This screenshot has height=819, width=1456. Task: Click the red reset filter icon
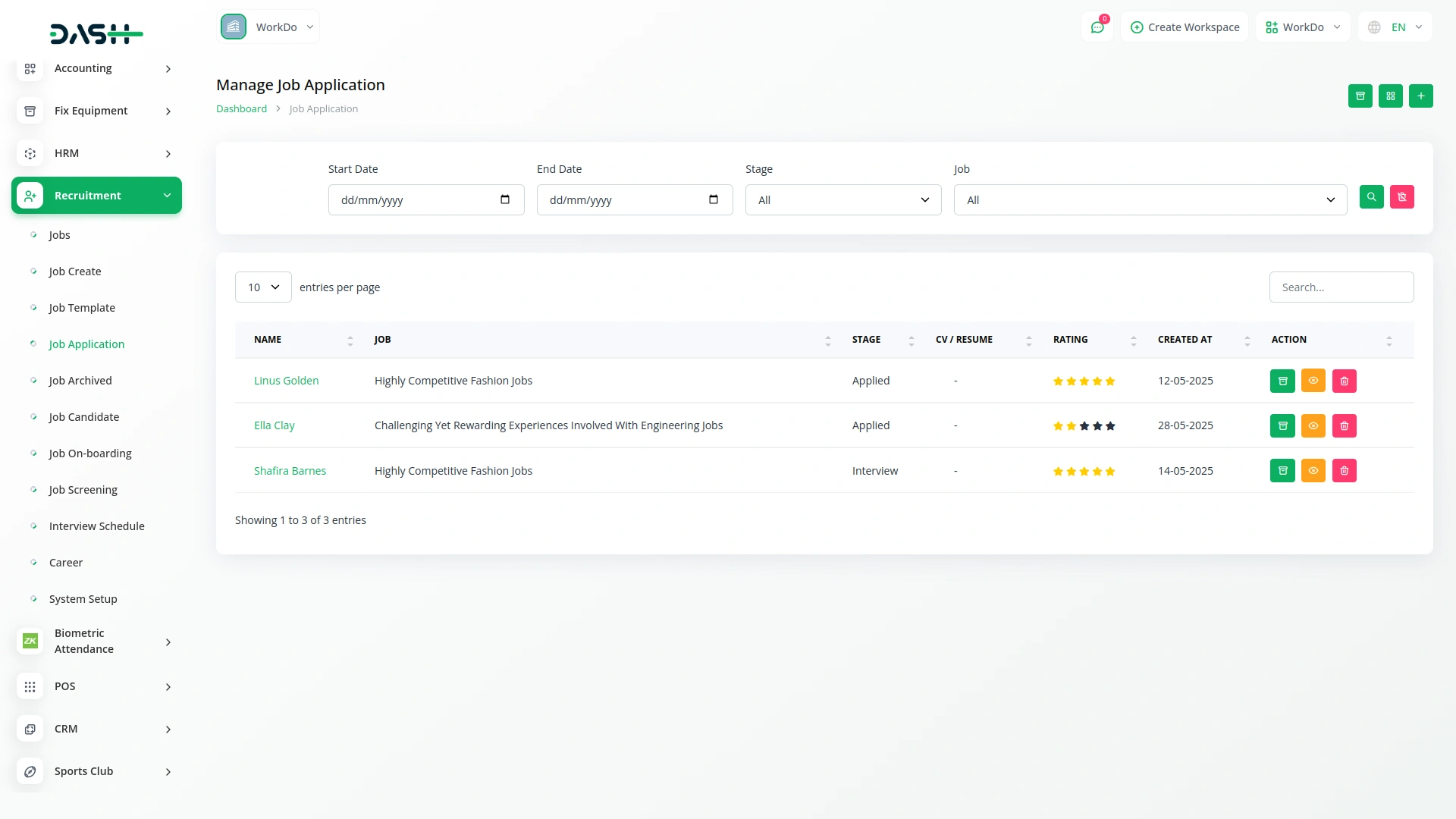[x=1401, y=197]
